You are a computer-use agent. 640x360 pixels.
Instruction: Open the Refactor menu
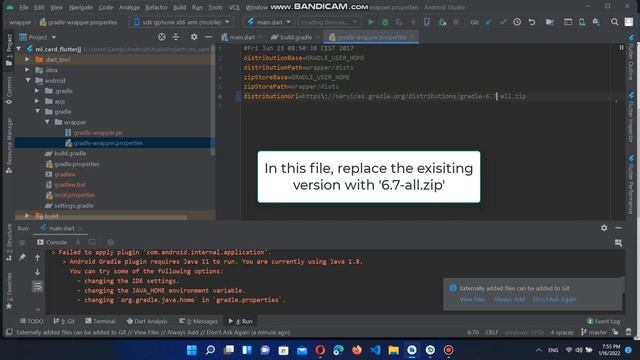156,7
